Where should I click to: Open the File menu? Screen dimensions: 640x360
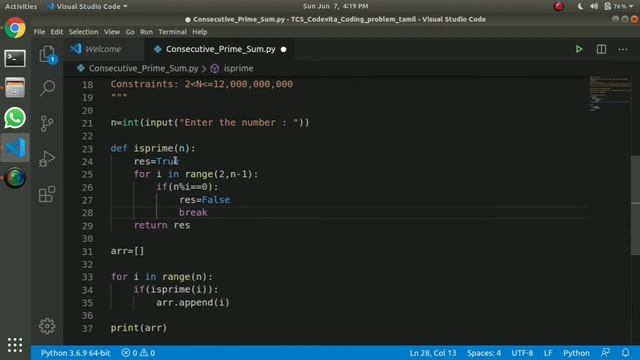click(39, 32)
